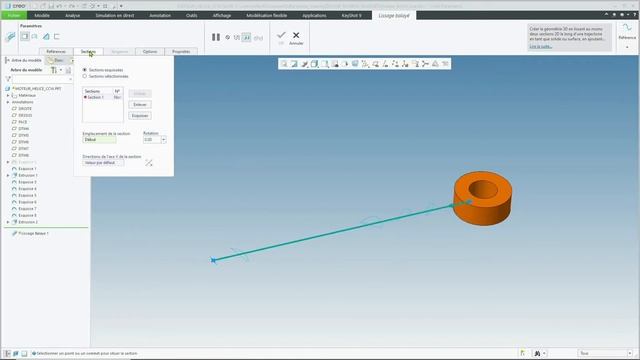This screenshot has width=640, height=360.
Task: Click the verify mode glasses icon
Action: click(x=258, y=38)
